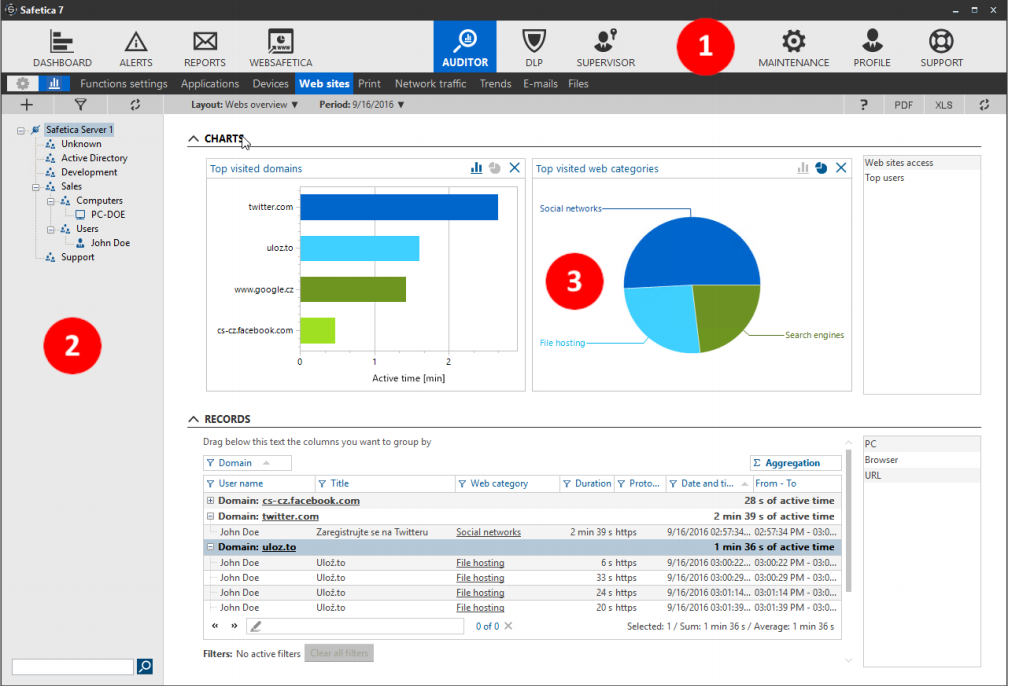The height and width of the screenshot is (686, 1010).
Task: Open the Reports envelope icon
Action: tap(204, 43)
